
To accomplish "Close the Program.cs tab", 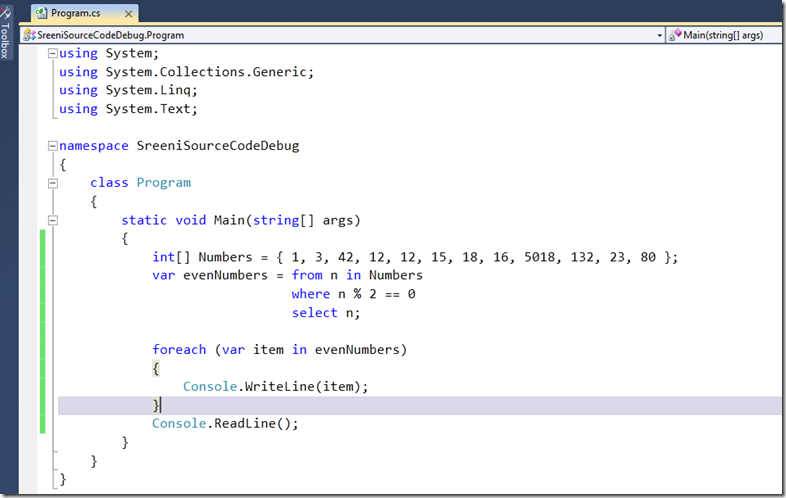I will 128,14.
